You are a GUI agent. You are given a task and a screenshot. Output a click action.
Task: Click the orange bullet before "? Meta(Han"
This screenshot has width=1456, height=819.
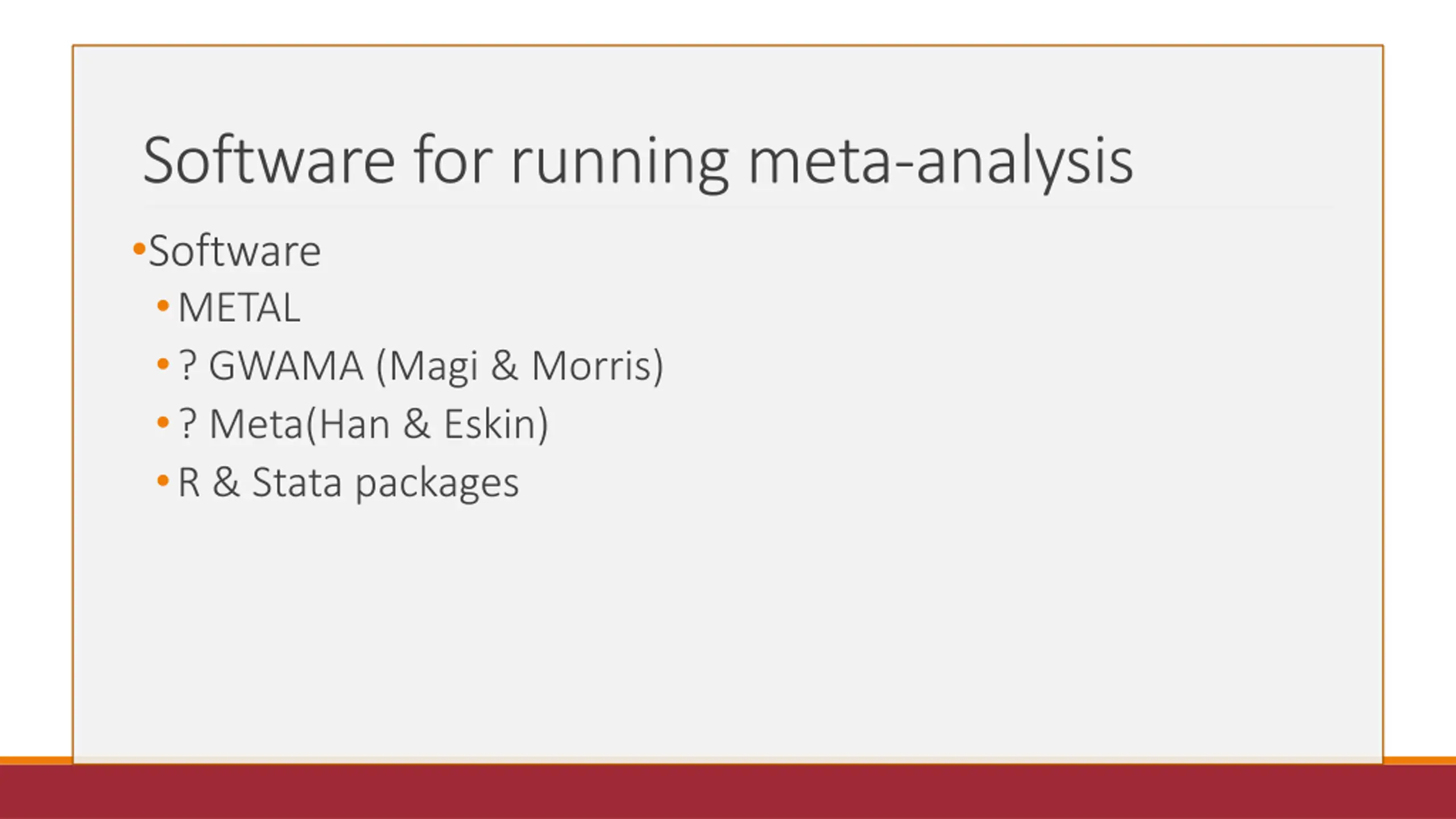pyautogui.click(x=163, y=422)
